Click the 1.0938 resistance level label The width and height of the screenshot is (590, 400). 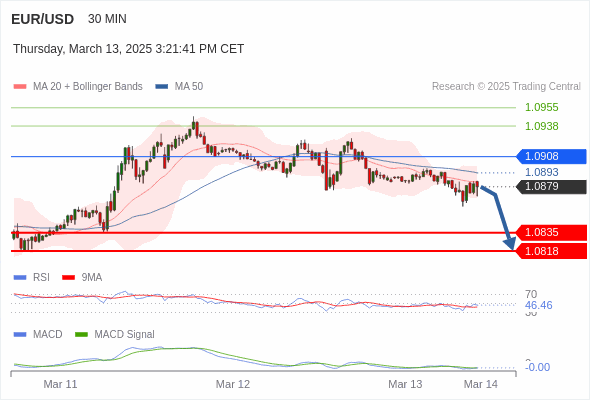pos(541,126)
